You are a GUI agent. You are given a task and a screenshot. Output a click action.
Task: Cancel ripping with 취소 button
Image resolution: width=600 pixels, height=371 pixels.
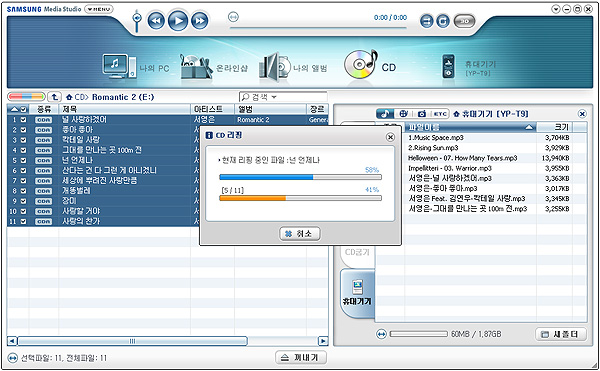300,233
